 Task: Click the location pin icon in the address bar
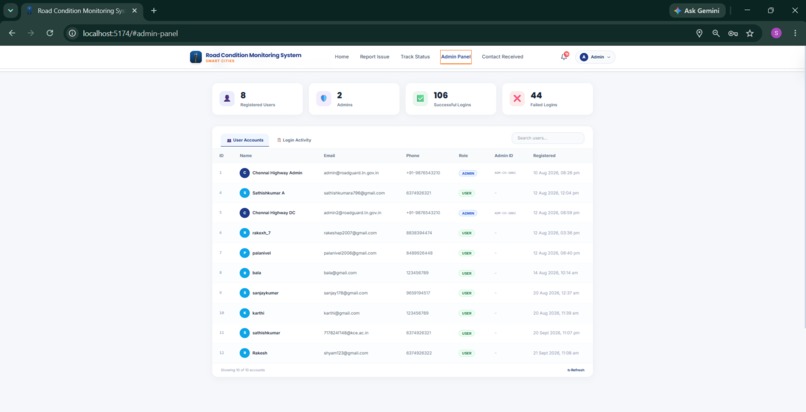[x=699, y=33]
